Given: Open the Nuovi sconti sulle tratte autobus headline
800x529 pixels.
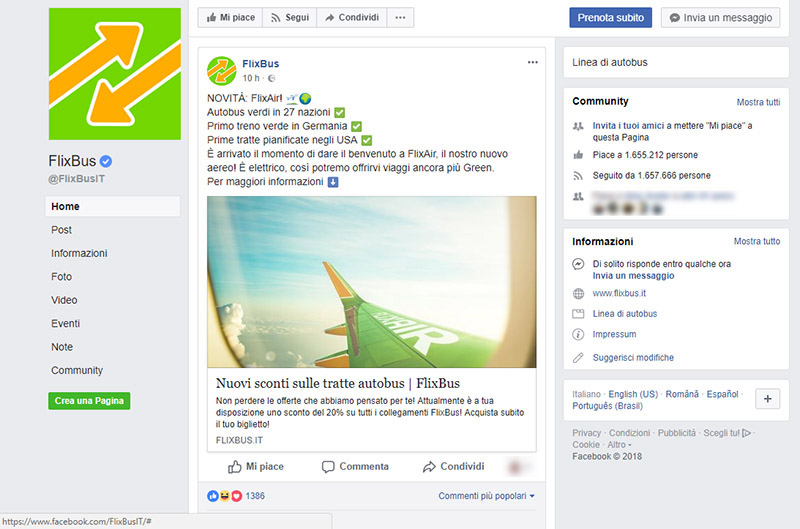Looking at the screenshot, I should point(338,383).
